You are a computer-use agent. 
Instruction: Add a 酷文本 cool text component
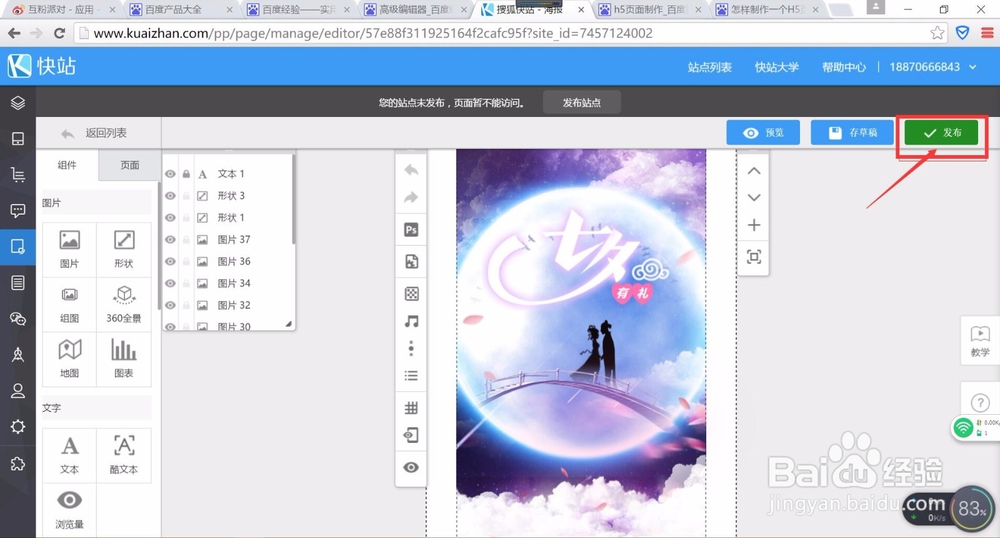[124, 455]
